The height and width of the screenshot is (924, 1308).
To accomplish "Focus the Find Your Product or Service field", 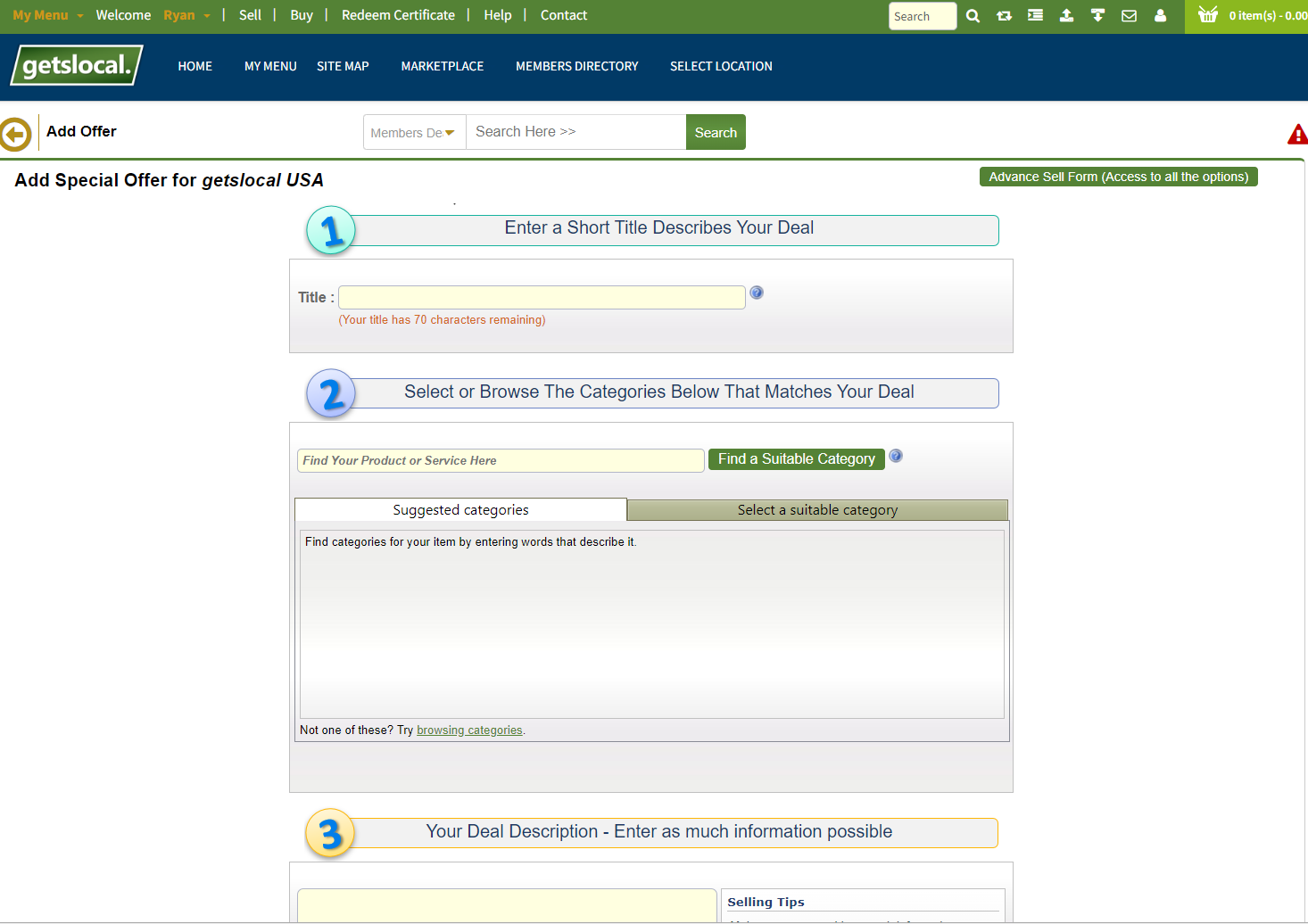I will [501, 460].
